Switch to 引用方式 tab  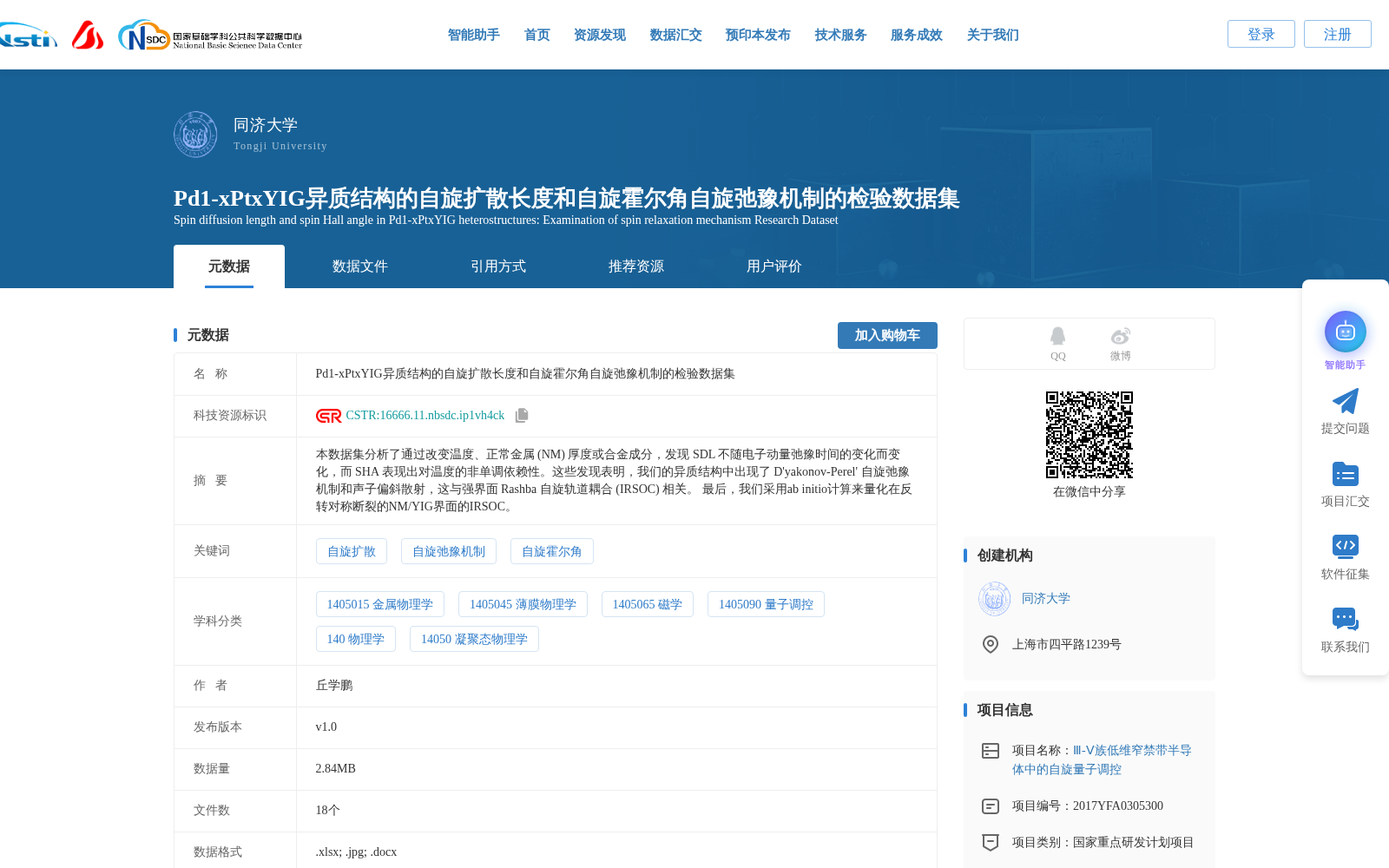[498, 266]
